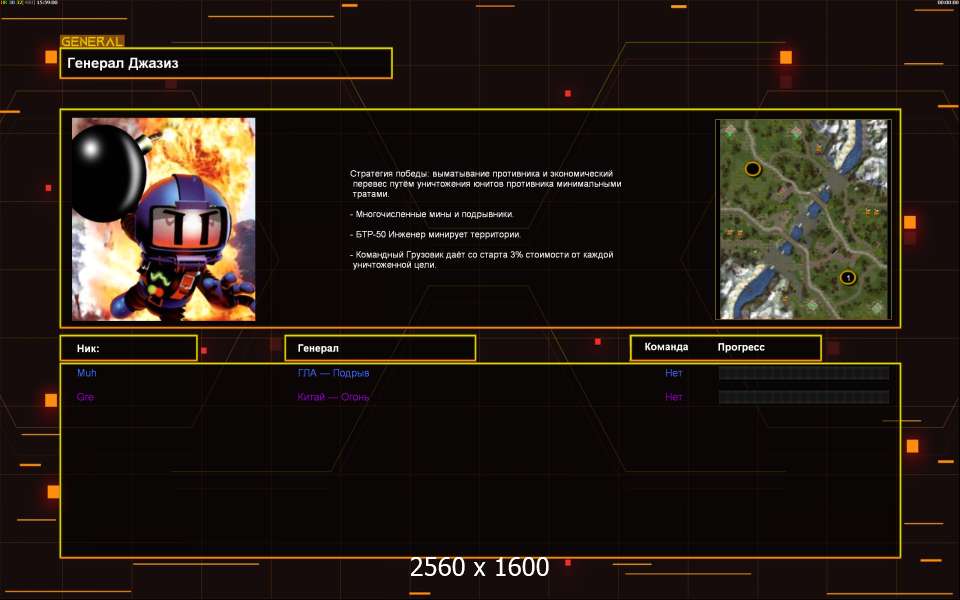Select start position marker 1 on map
This screenshot has width=960, height=600.
coord(847,277)
